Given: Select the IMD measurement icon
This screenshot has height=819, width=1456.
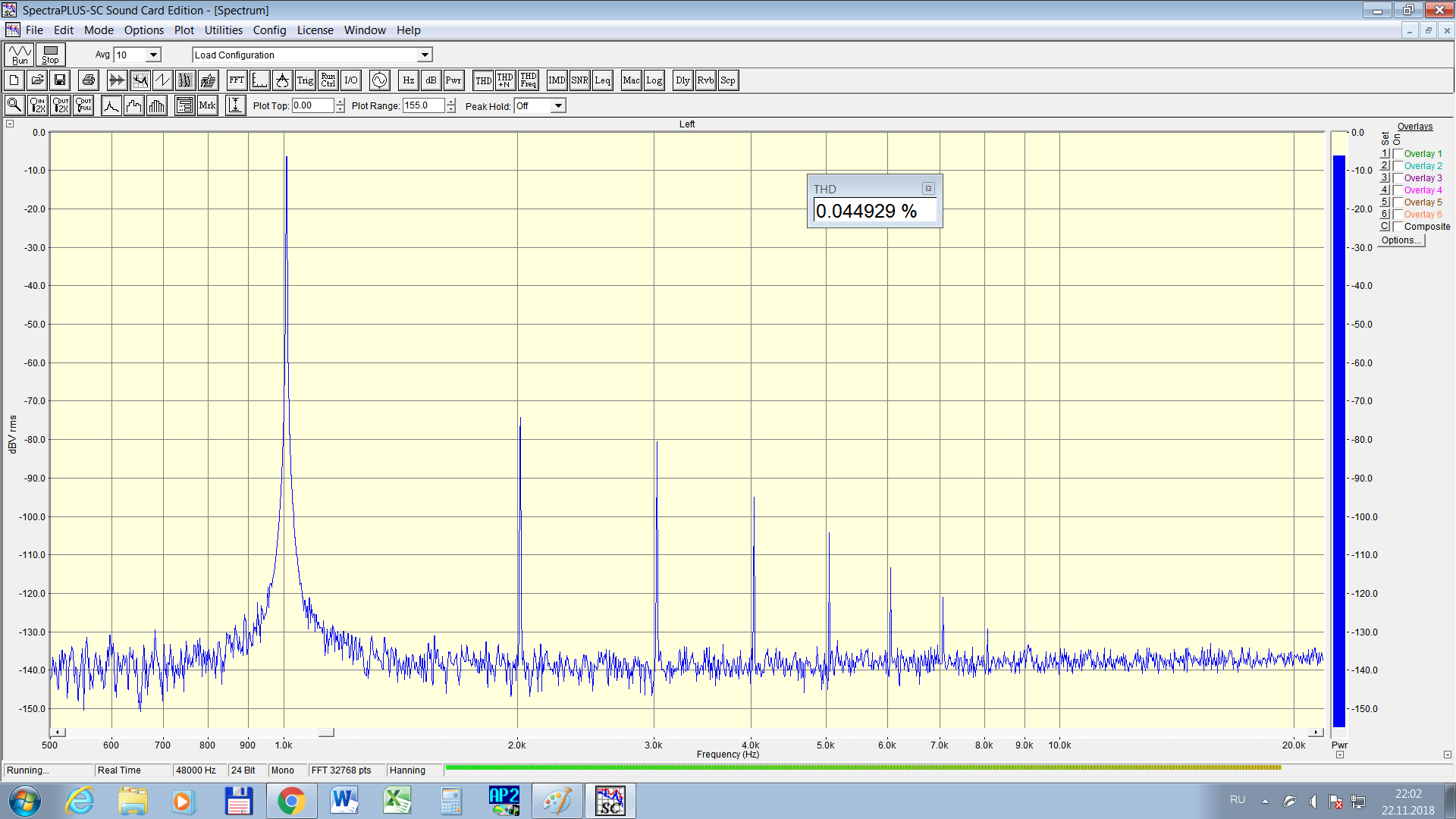Looking at the screenshot, I should coord(557,80).
